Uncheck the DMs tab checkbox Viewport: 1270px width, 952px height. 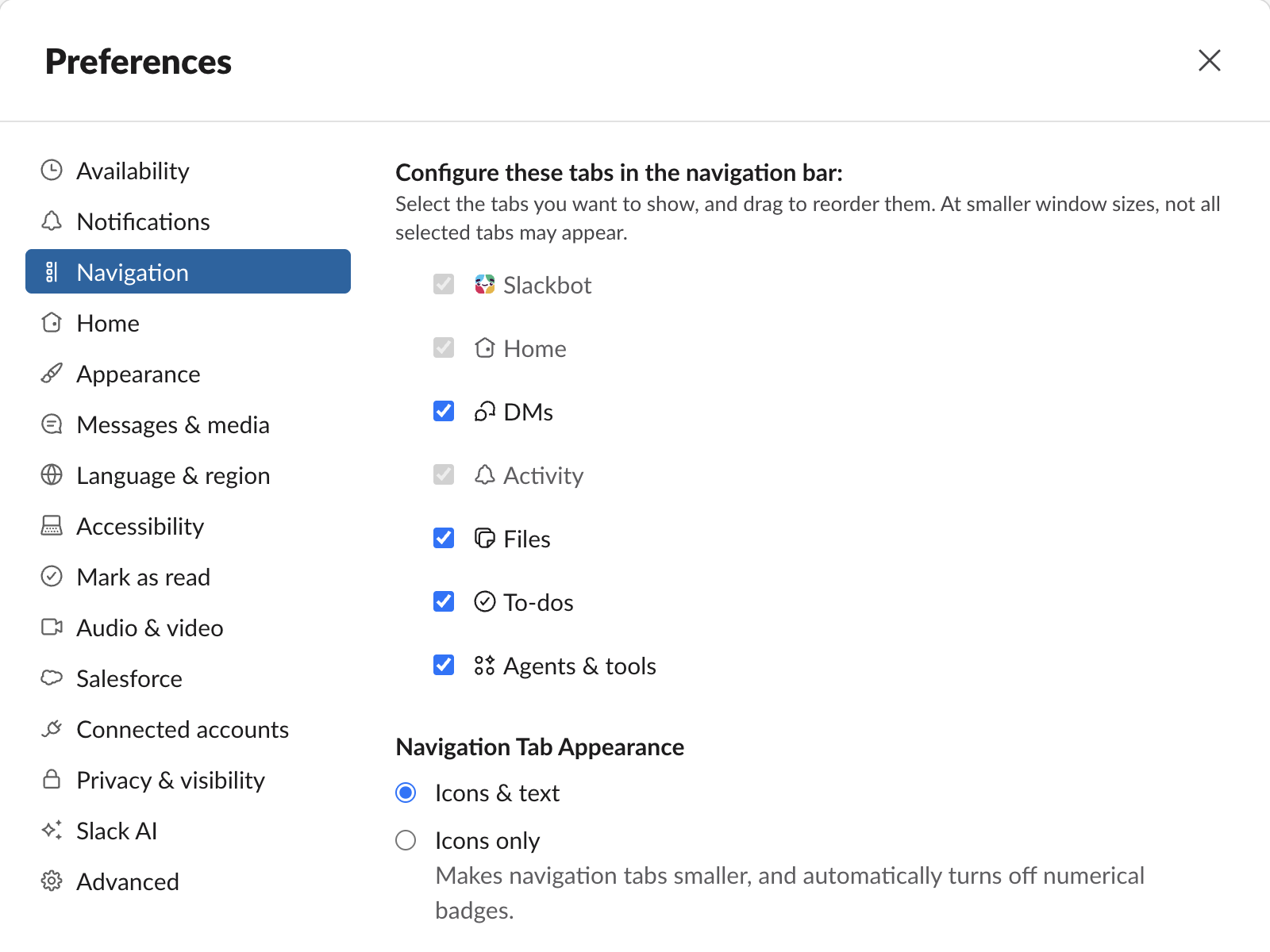[444, 411]
